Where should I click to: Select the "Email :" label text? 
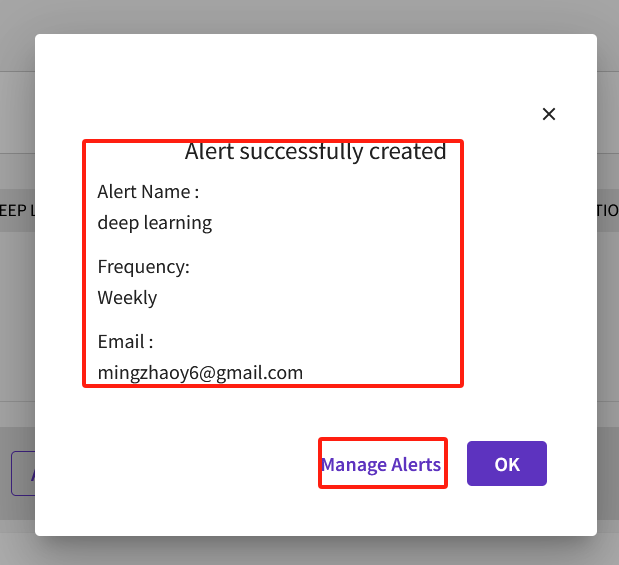125,342
